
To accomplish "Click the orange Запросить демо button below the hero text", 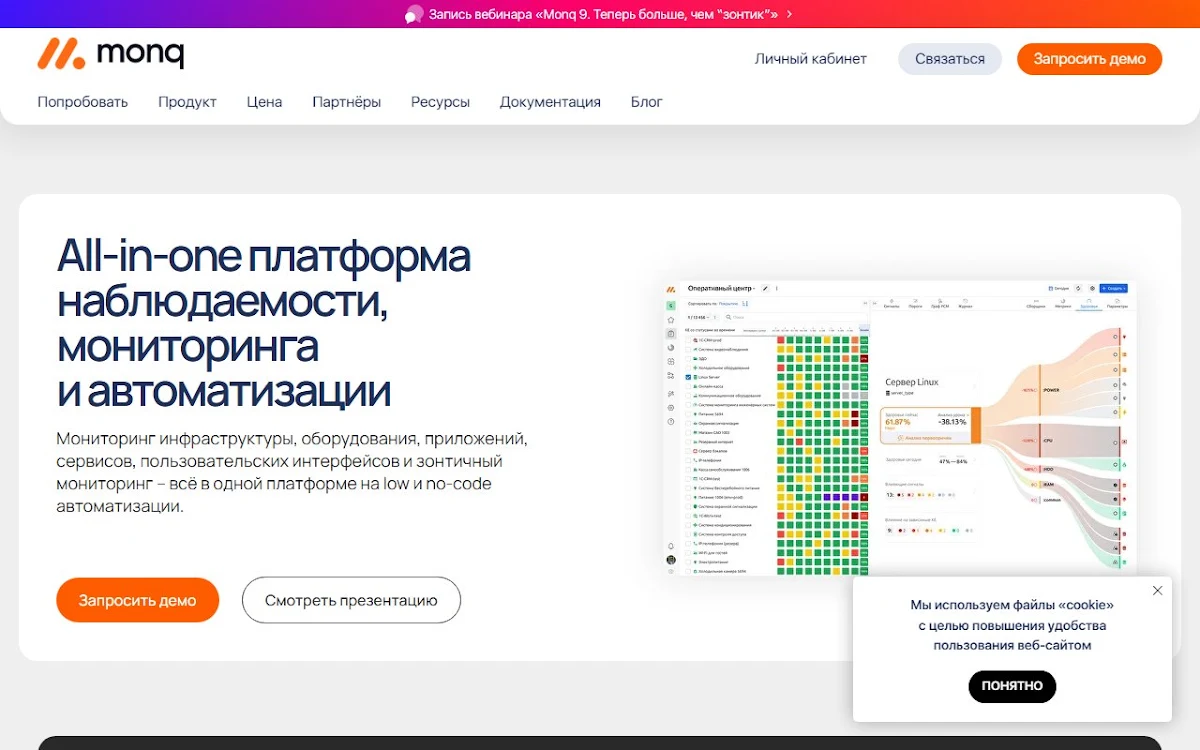I will coord(137,600).
